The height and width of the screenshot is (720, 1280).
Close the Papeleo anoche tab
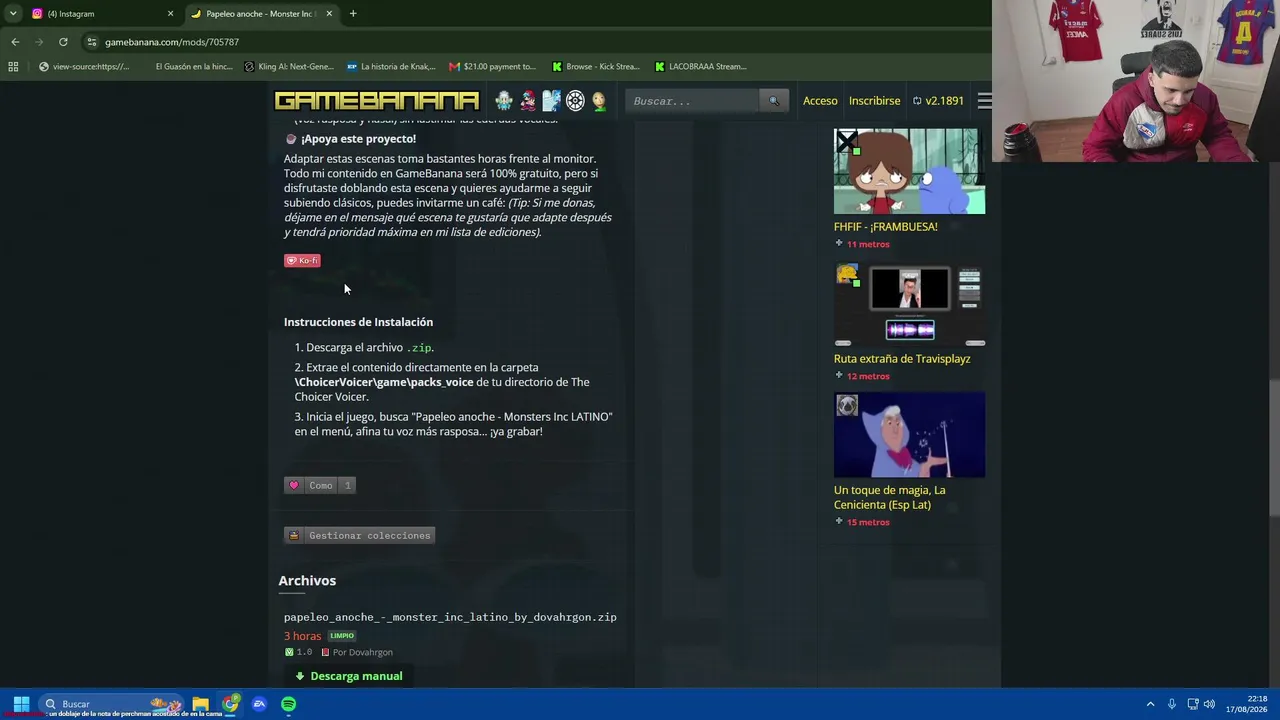tap(329, 14)
